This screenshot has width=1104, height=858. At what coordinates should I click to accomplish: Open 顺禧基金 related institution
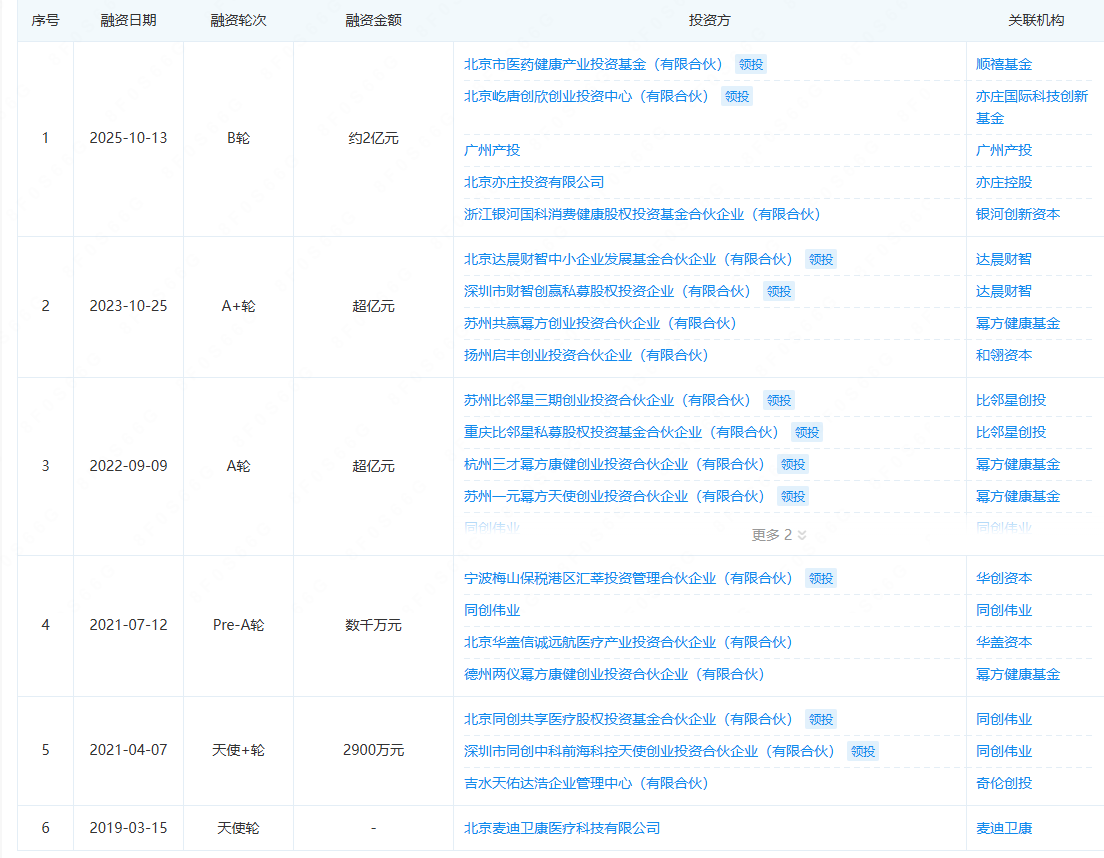click(x=1003, y=64)
